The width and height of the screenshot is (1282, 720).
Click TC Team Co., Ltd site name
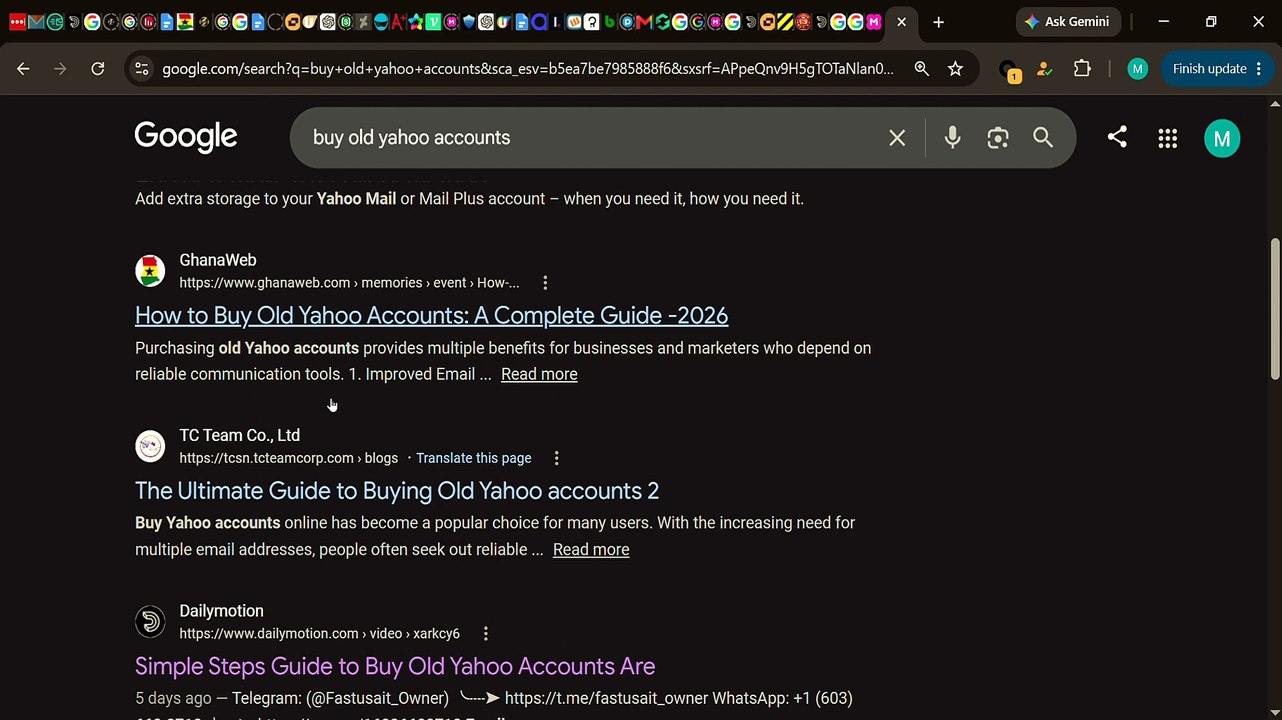point(239,435)
